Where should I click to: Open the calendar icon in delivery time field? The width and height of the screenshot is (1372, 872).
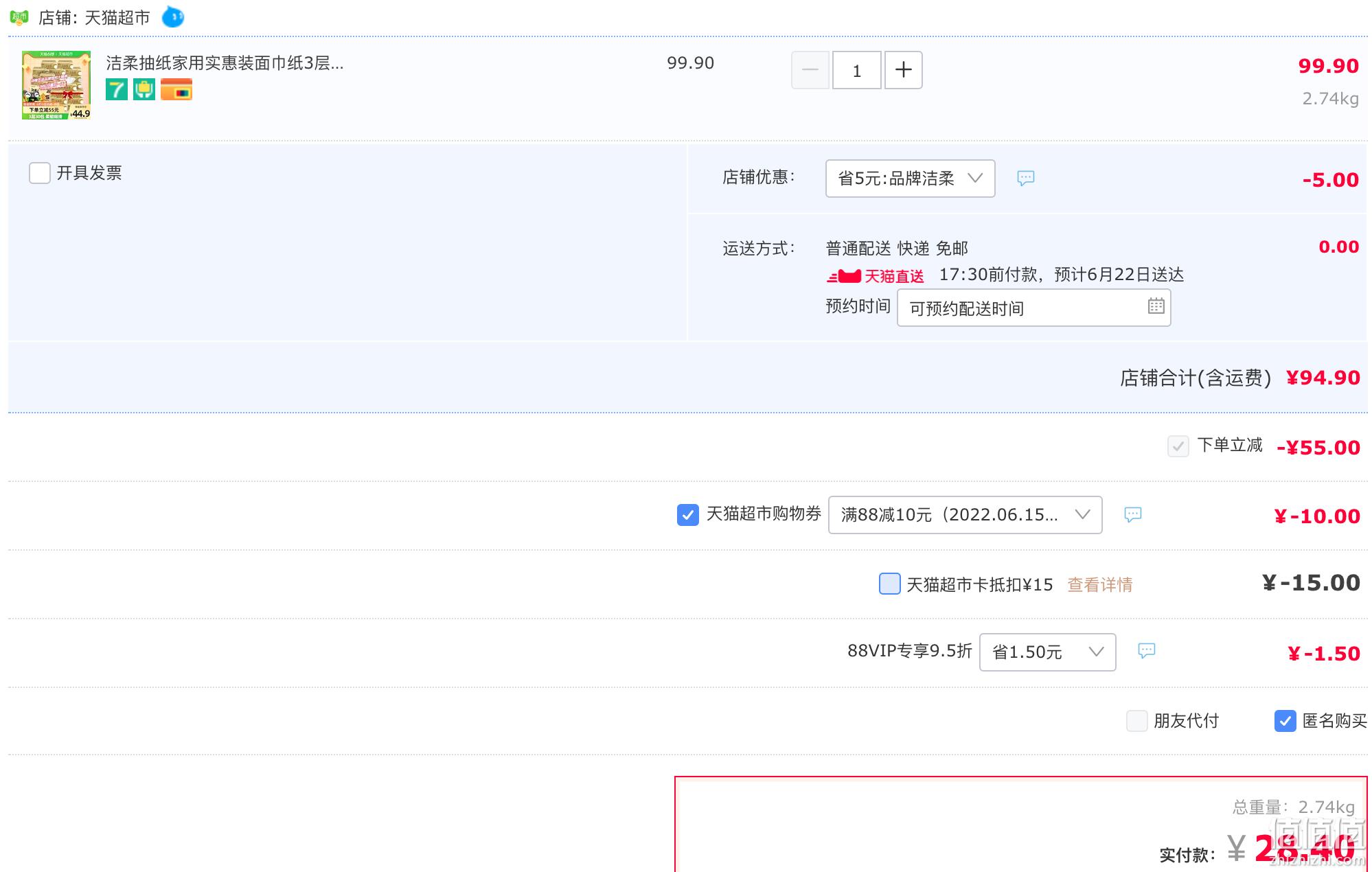coord(1156,306)
